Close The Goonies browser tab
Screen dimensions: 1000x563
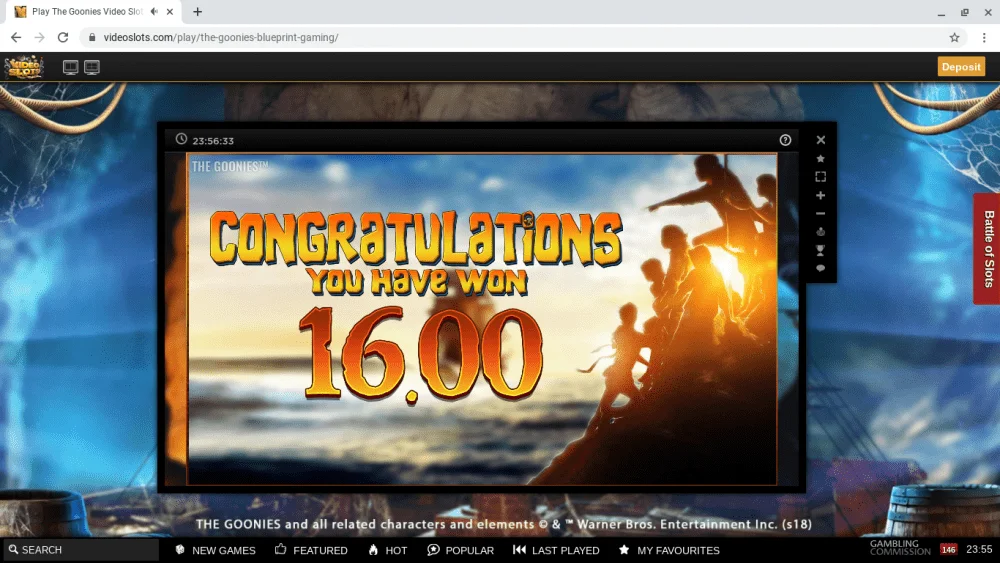pyautogui.click(x=170, y=11)
